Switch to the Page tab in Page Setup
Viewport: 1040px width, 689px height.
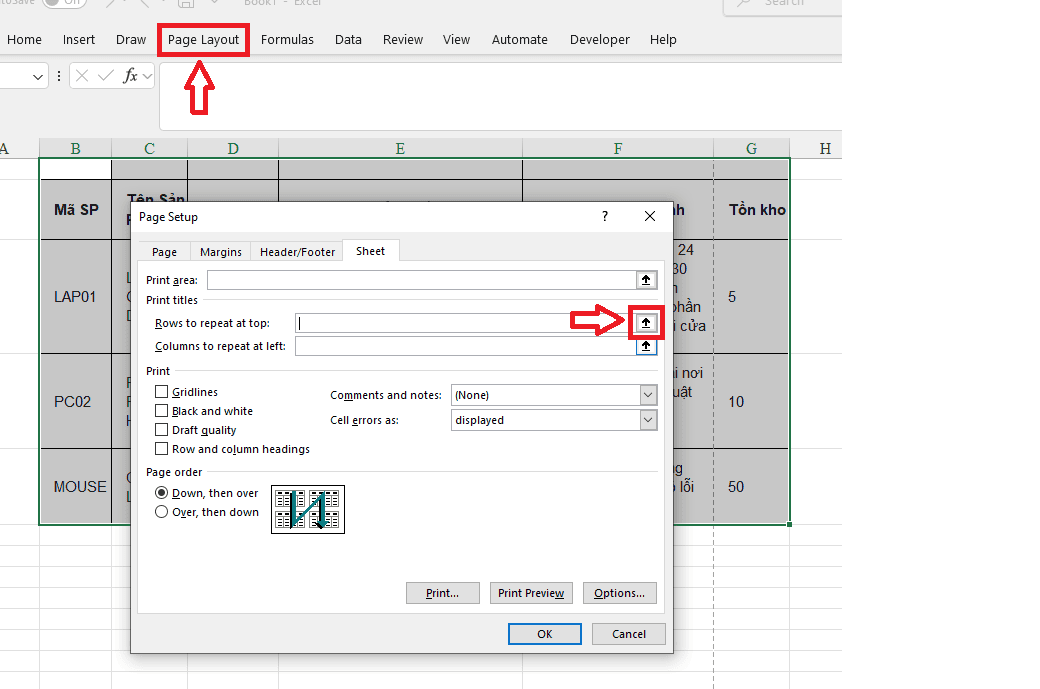(x=164, y=252)
